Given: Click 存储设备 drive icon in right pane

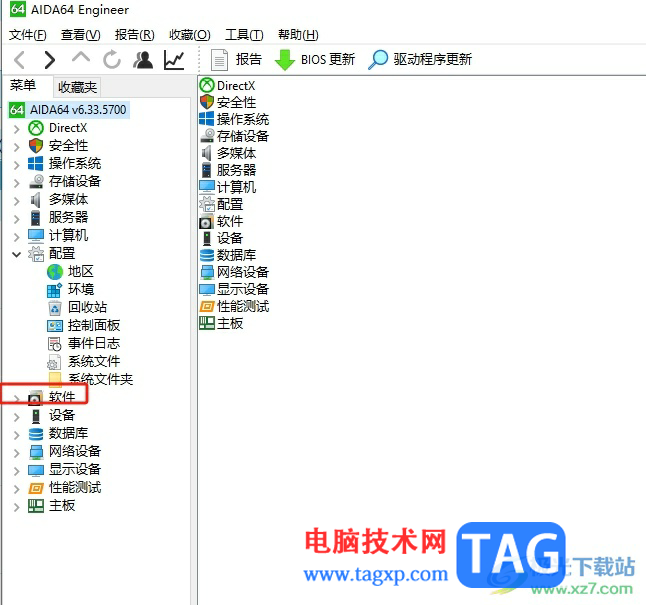Looking at the screenshot, I should pos(207,136).
